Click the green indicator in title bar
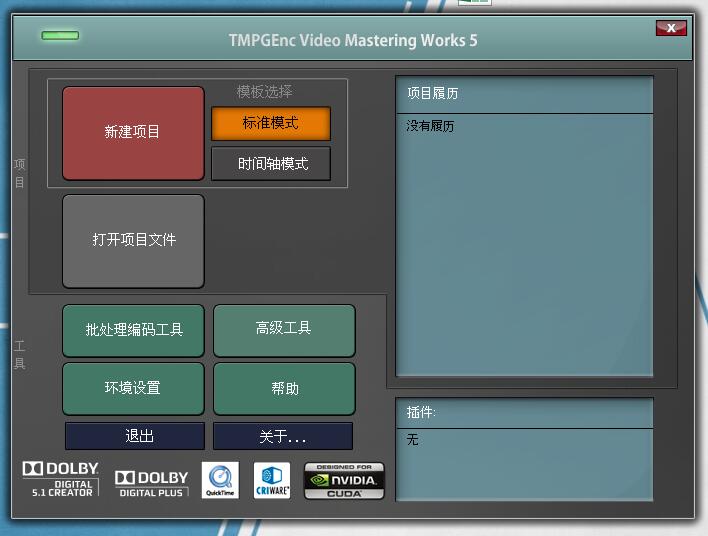708x536 pixels. (x=60, y=35)
